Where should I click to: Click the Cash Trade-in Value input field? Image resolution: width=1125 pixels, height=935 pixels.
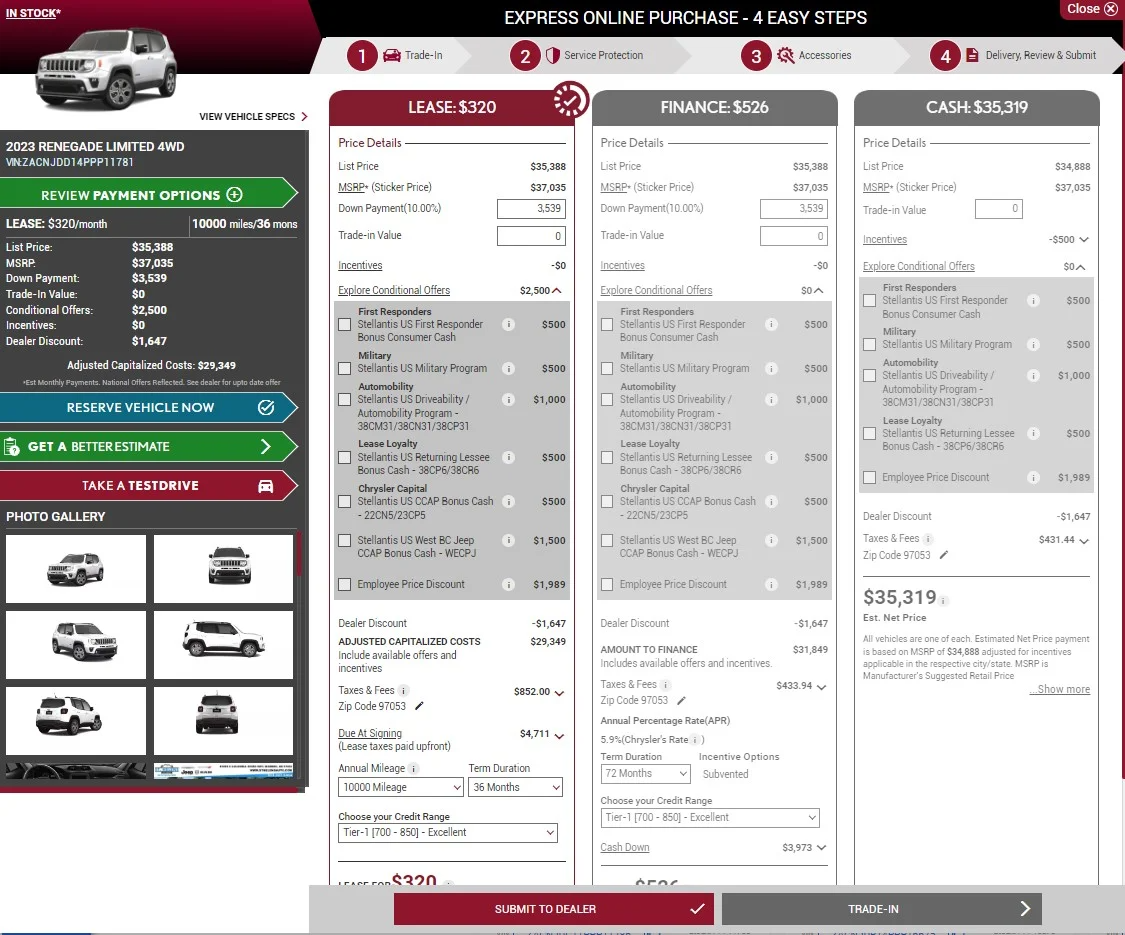click(x=999, y=209)
